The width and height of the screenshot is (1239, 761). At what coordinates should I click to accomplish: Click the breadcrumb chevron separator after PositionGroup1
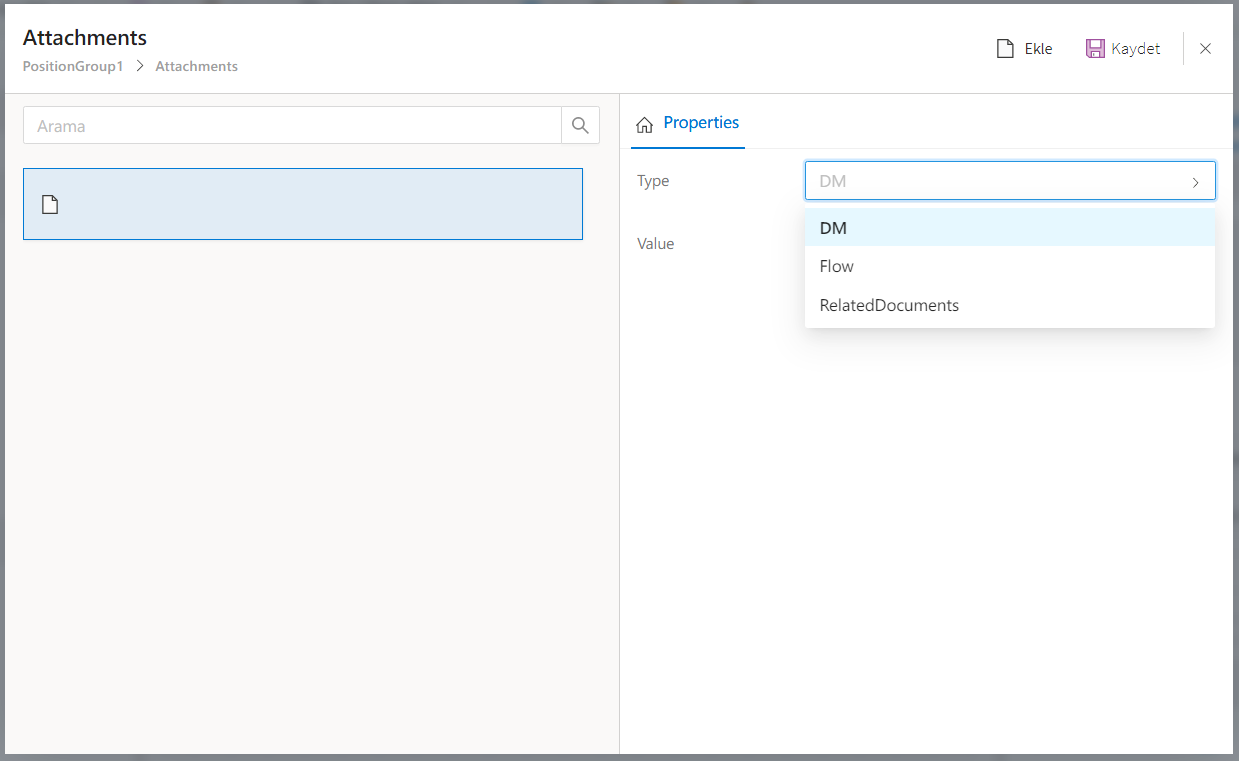click(140, 67)
